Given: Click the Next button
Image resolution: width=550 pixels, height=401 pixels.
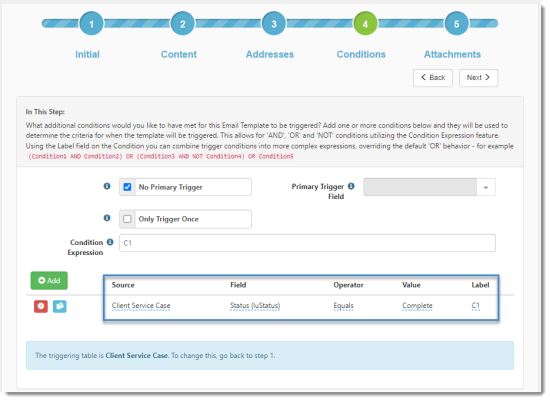Looking at the screenshot, I should 478,78.
